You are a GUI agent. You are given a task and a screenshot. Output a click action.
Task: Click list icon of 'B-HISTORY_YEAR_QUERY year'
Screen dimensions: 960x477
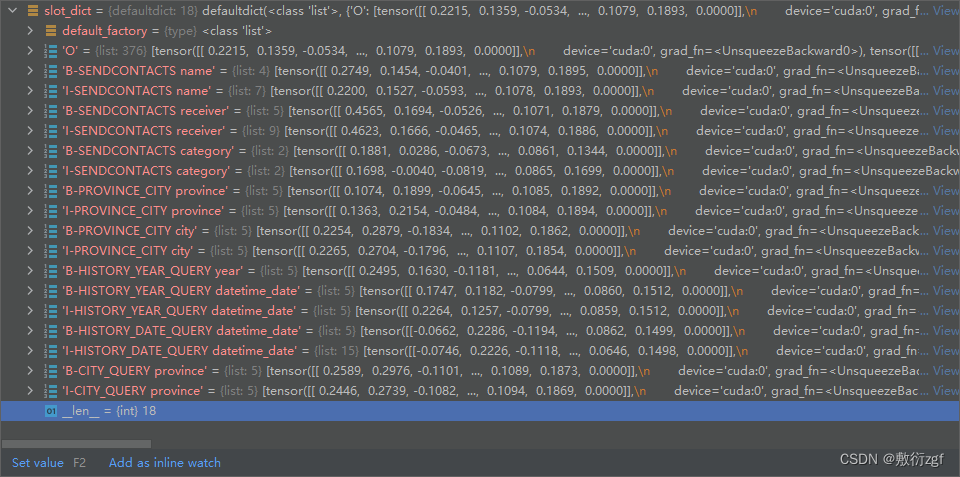point(51,271)
